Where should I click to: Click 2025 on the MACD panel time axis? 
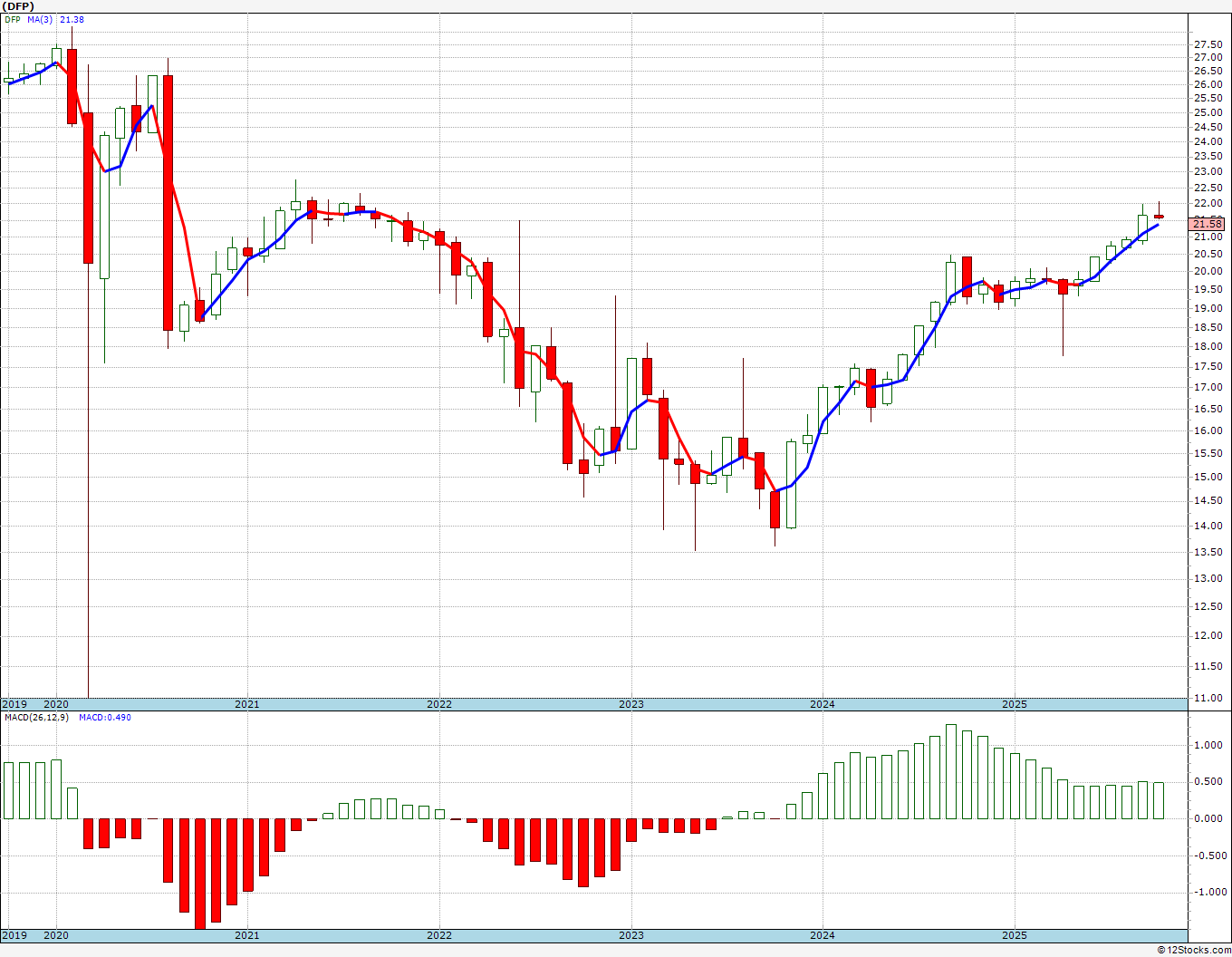point(1015,935)
